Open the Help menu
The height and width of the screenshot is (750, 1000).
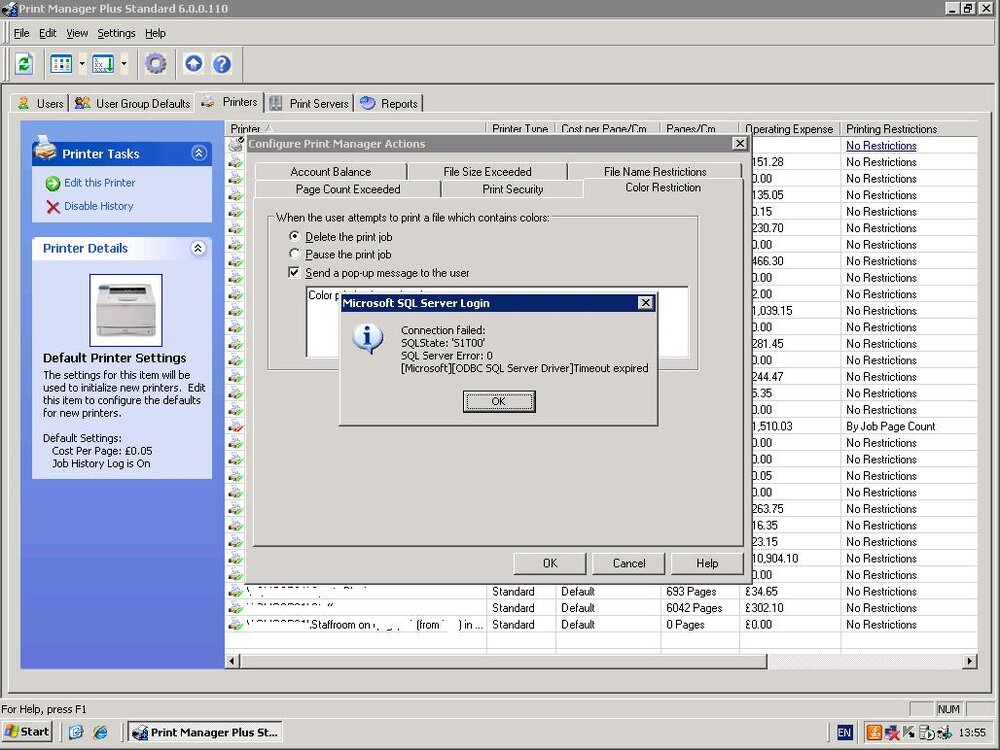point(155,33)
